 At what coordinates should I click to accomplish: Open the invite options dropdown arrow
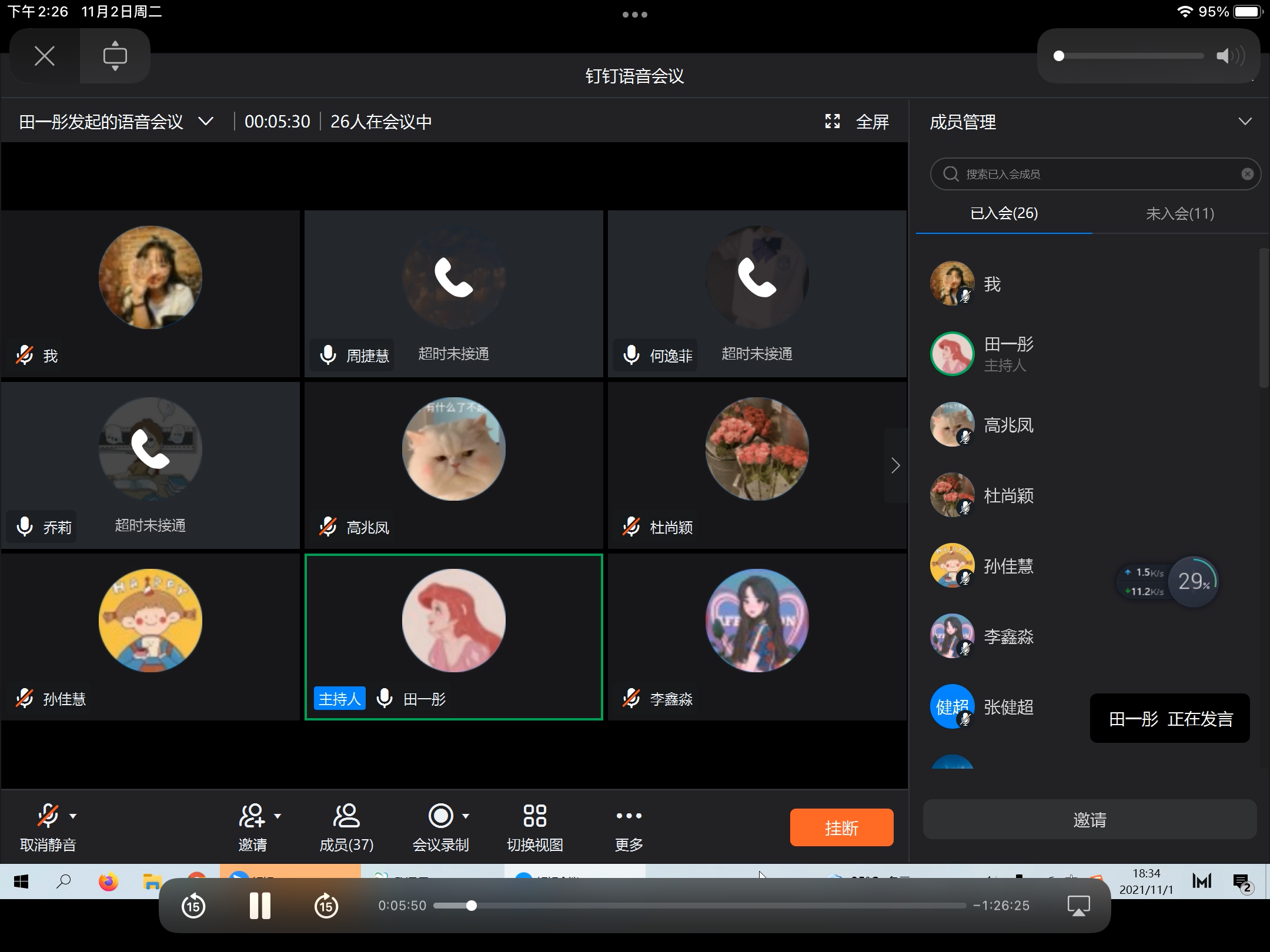coord(278,816)
